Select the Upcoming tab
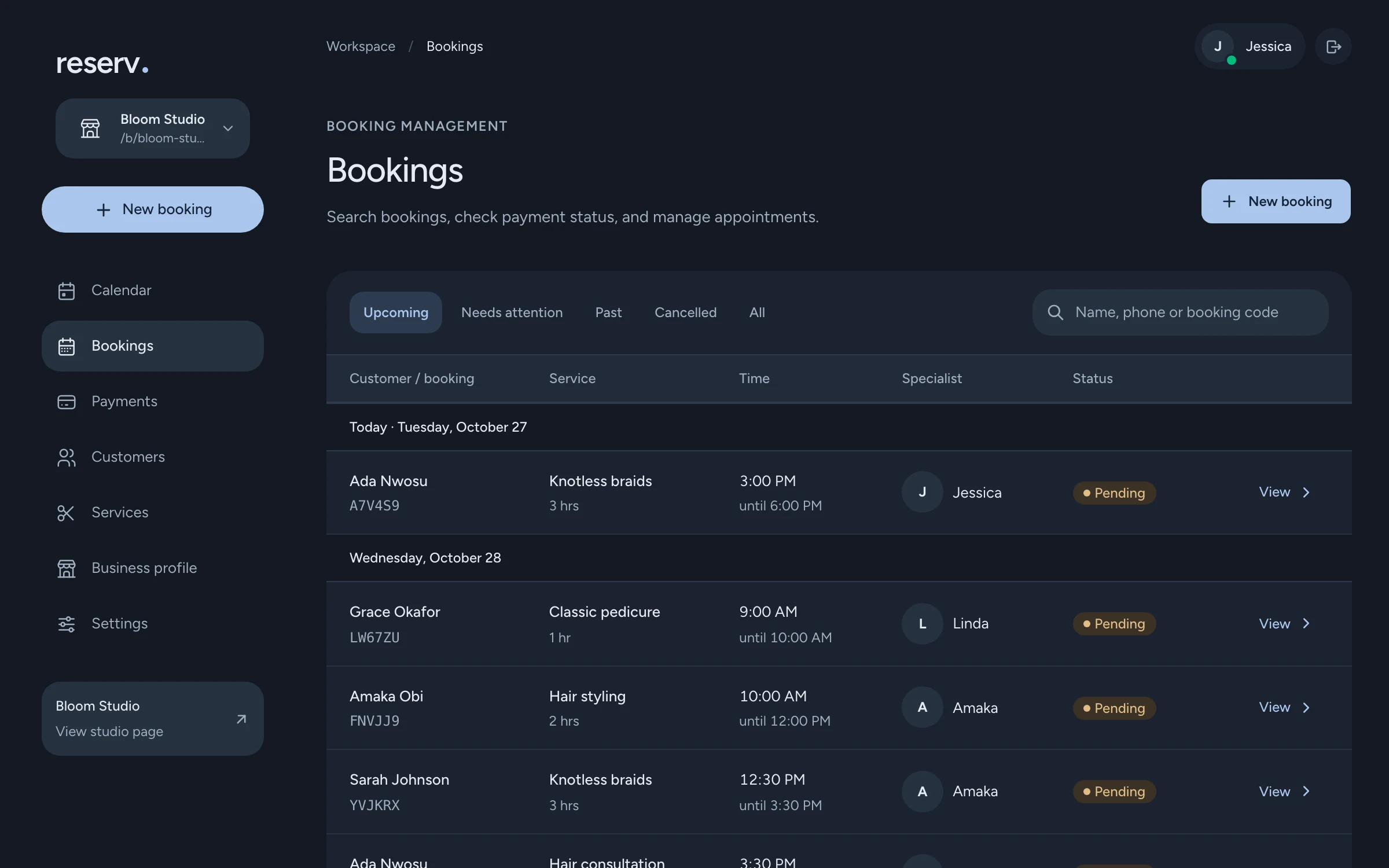 (396, 312)
